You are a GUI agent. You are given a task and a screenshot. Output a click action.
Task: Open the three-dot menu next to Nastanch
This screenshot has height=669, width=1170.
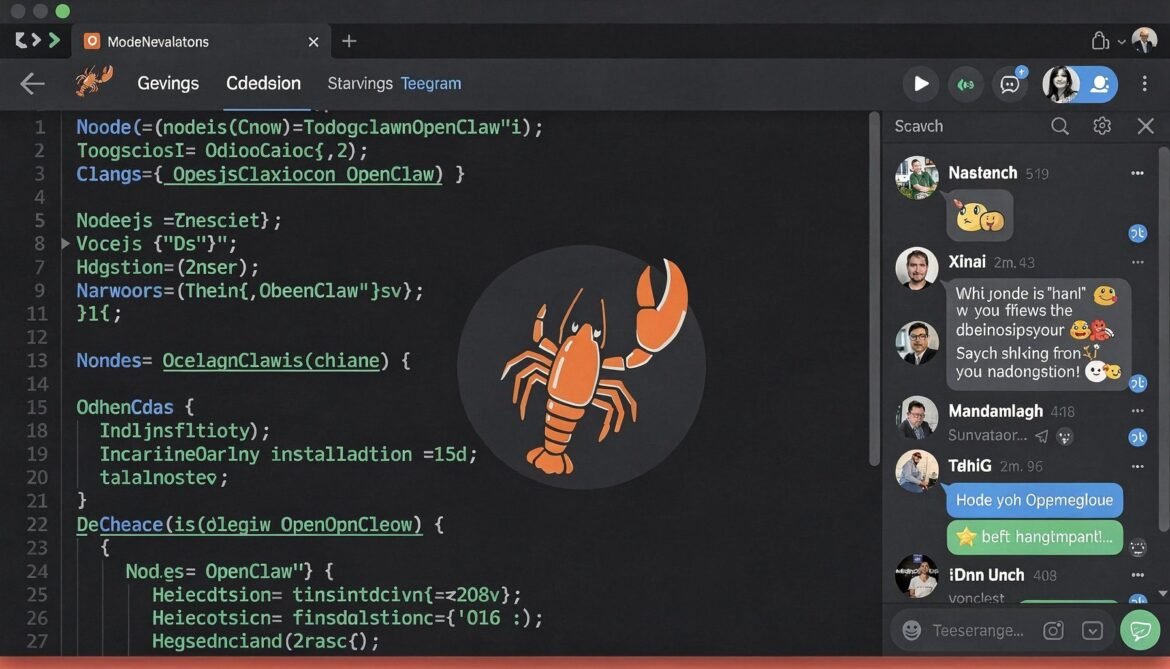point(1138,173)
